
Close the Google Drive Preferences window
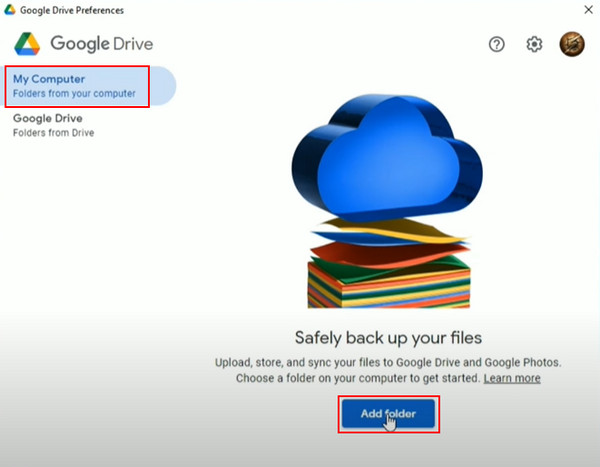tap(588, 10)
